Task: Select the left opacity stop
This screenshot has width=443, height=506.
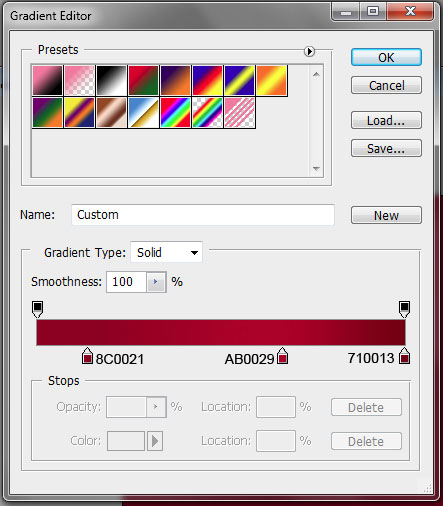Action: pos(37,309)
